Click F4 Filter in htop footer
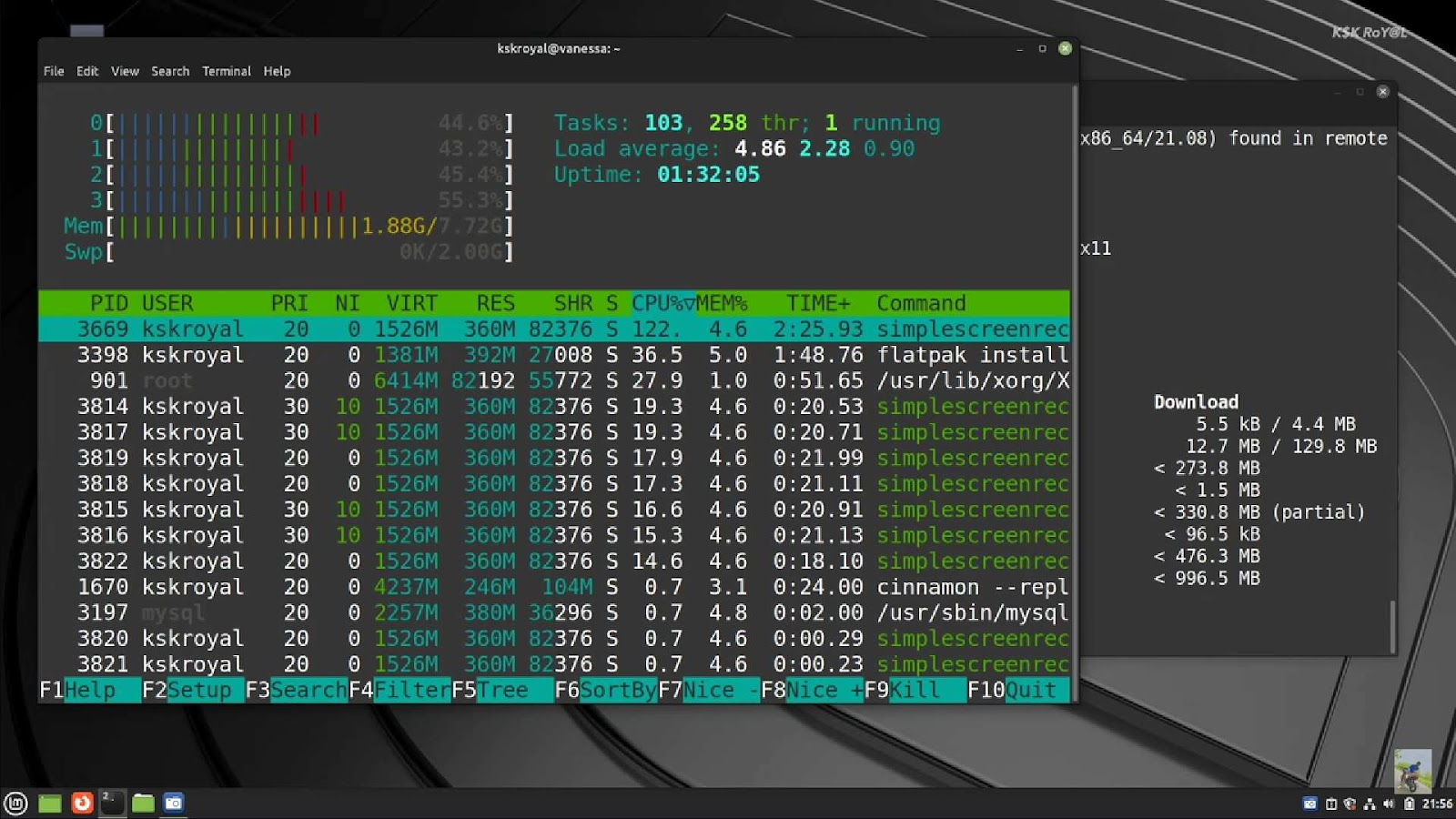This screenshot has width=1456, height=819. pyautogui.click(x=399, y=690)
